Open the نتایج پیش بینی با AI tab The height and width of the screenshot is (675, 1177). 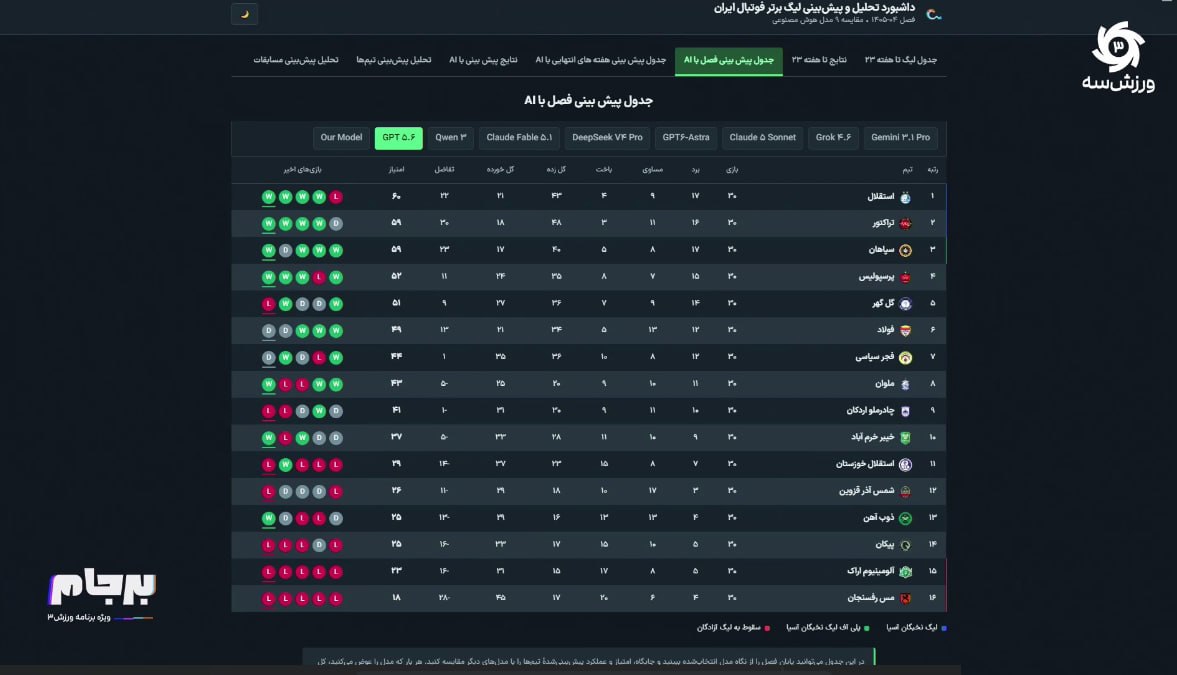pos(483,60)
